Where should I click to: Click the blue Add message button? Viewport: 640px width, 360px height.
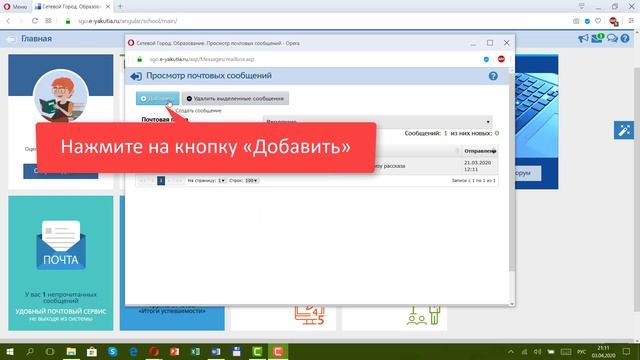click(x=157, y=98)
